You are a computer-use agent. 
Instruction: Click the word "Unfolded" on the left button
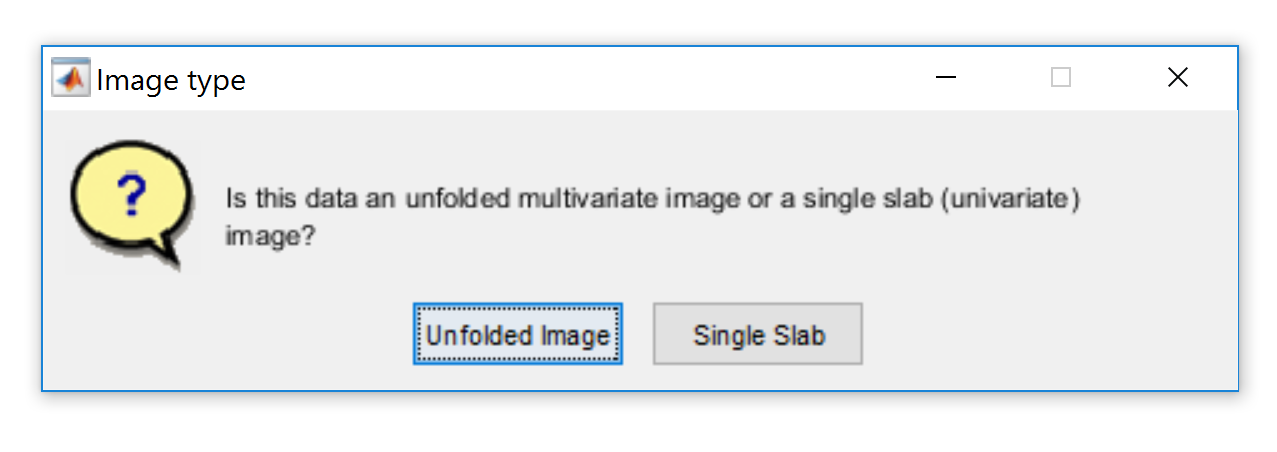pyautogui.click(x=468, y=335)
